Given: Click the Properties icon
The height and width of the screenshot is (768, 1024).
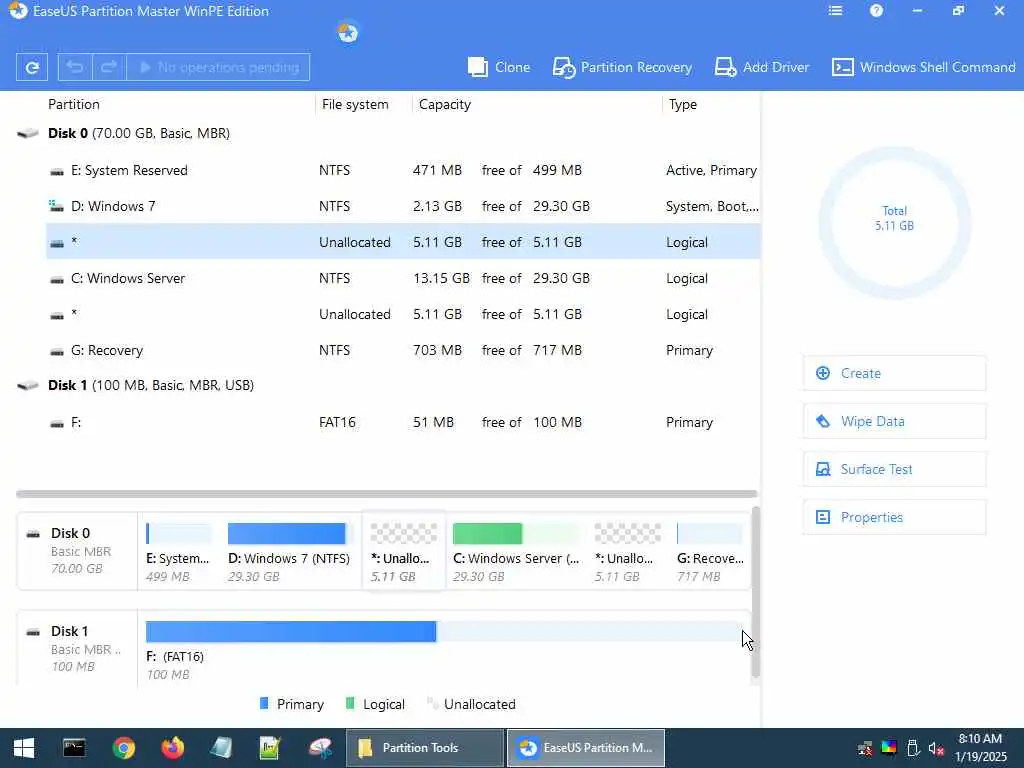Looking at the screenshot, I should tap(823, 517).
